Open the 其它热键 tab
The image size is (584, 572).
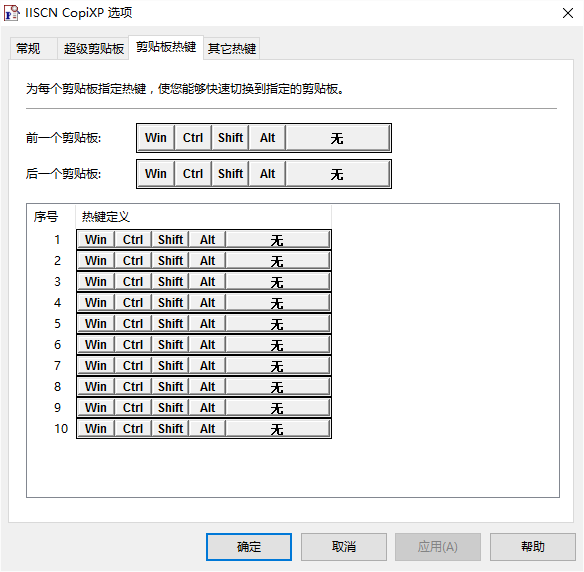[x=232, y=48]
